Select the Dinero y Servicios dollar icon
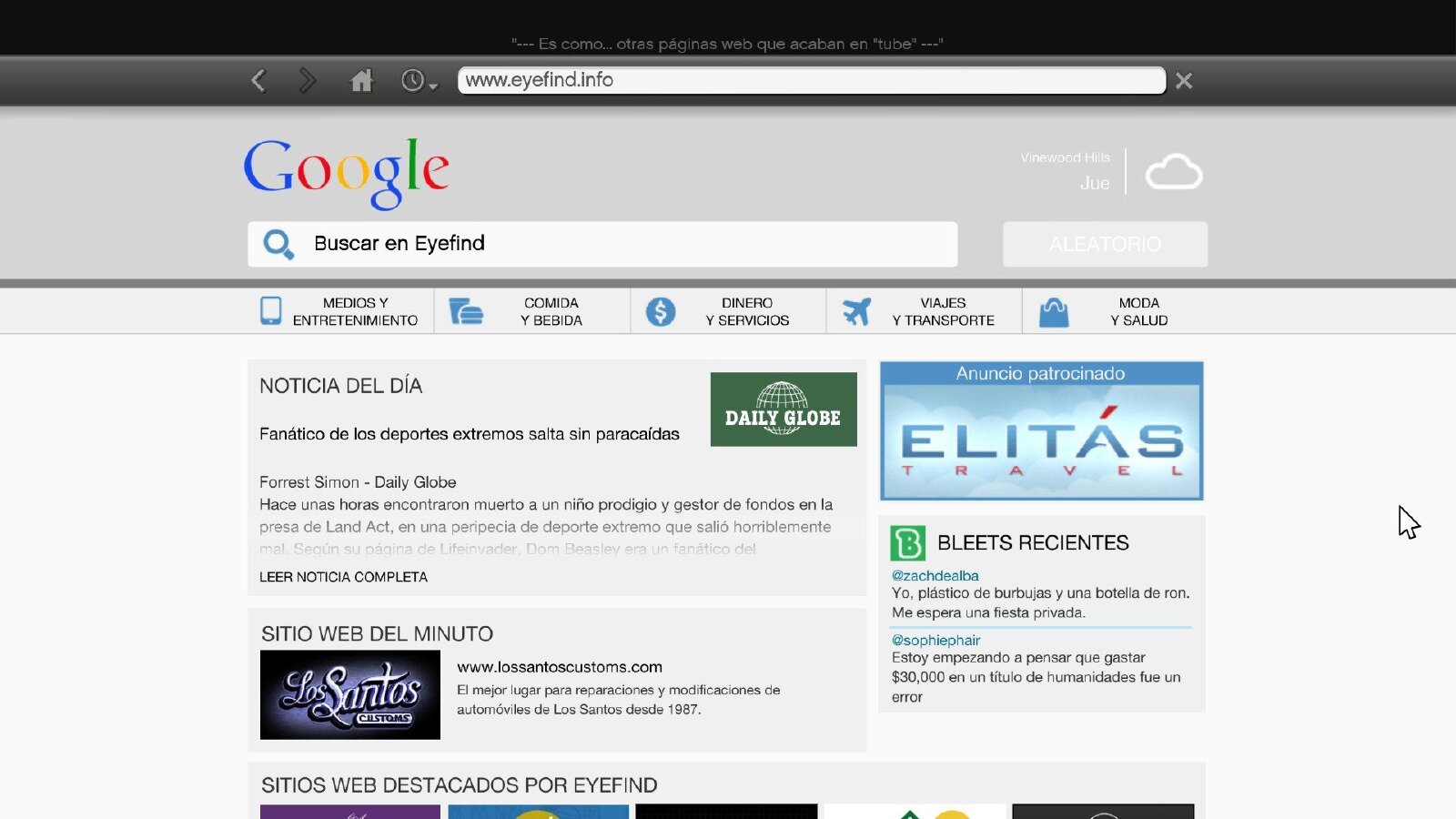The image size is (1456, 819). pyautogui.click(x=661, y=311)
